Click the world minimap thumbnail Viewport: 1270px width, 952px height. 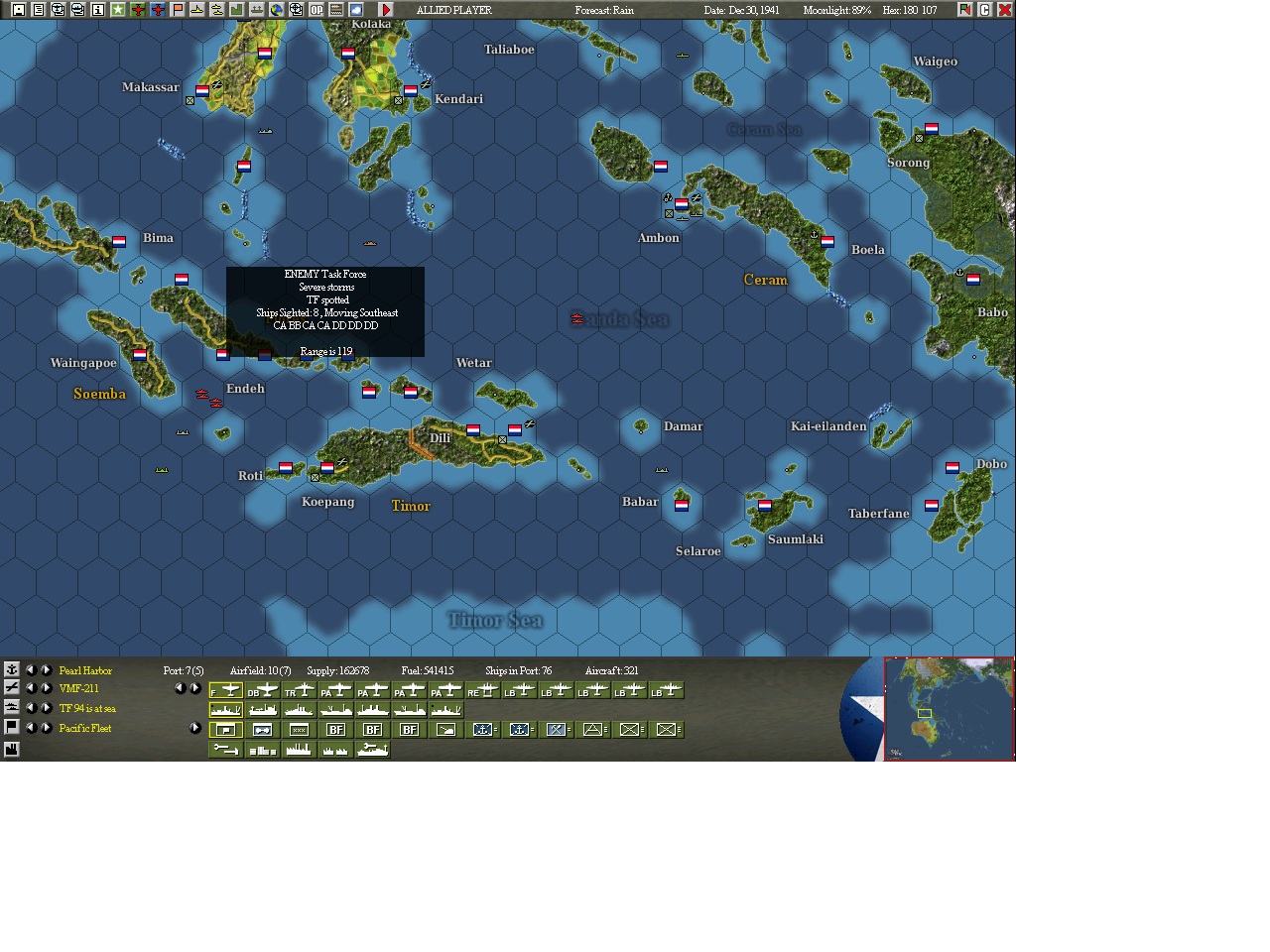click(949, 709)
